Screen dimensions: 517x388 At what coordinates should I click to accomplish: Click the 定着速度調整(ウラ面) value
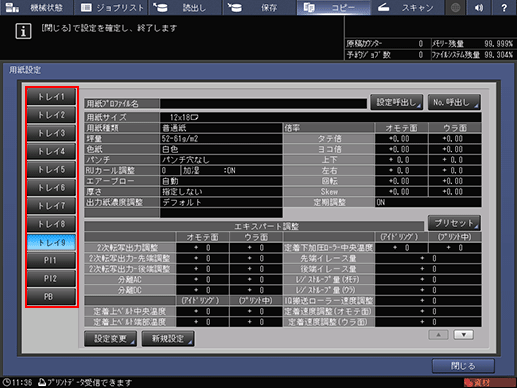[428, 322]
